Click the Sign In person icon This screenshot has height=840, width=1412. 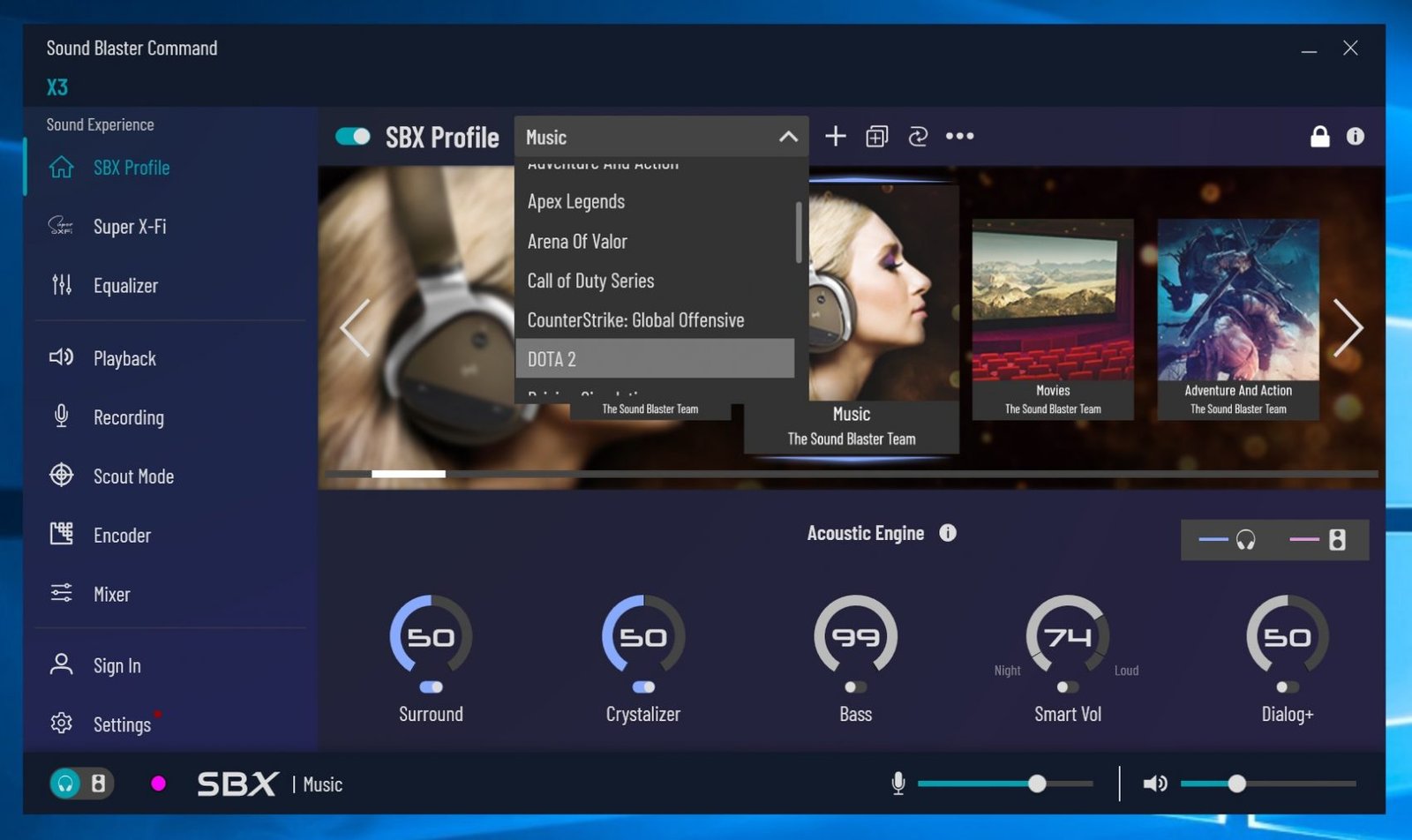(x=61, y=664)
